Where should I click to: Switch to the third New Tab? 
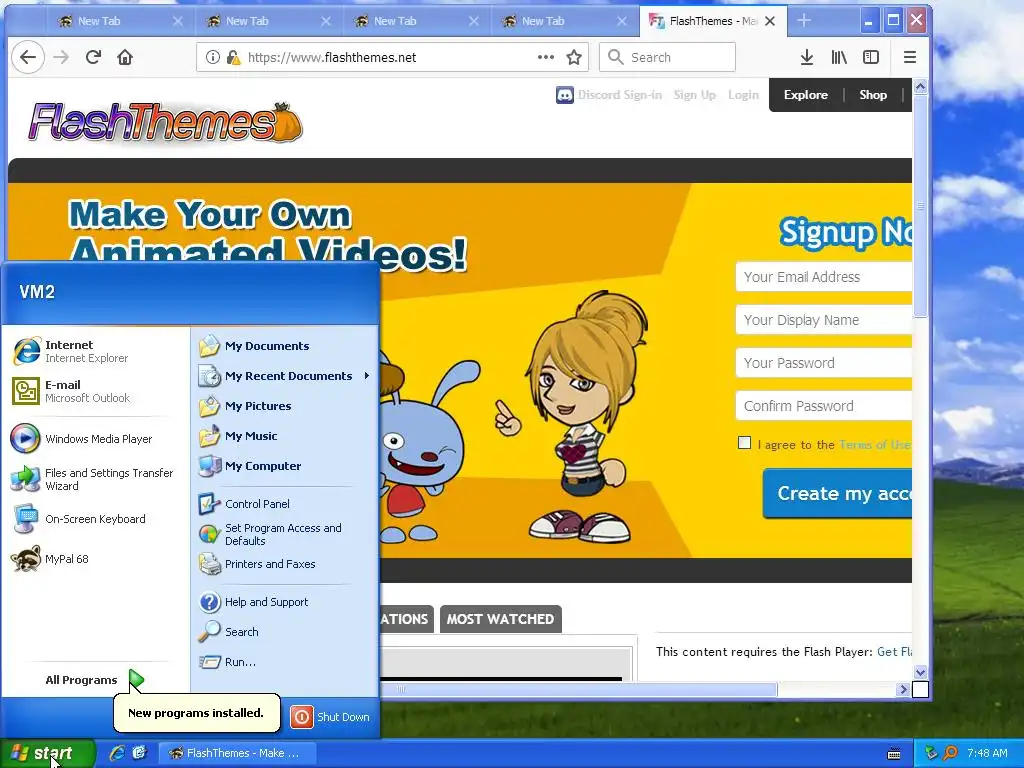pos(417,21)
